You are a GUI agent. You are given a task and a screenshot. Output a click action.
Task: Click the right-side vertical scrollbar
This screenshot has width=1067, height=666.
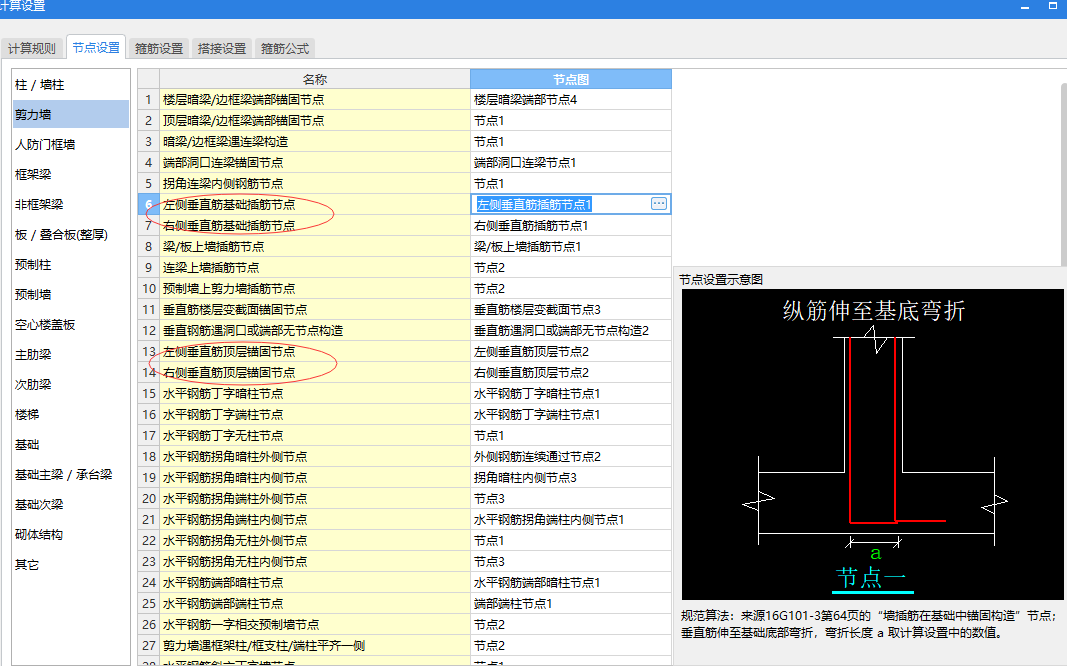pyautogui.click(x=1064, y=173)
